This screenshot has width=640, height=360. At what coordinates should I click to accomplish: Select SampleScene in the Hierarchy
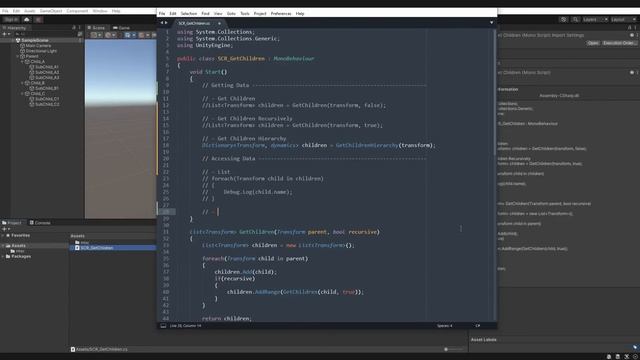click(35, 40)
